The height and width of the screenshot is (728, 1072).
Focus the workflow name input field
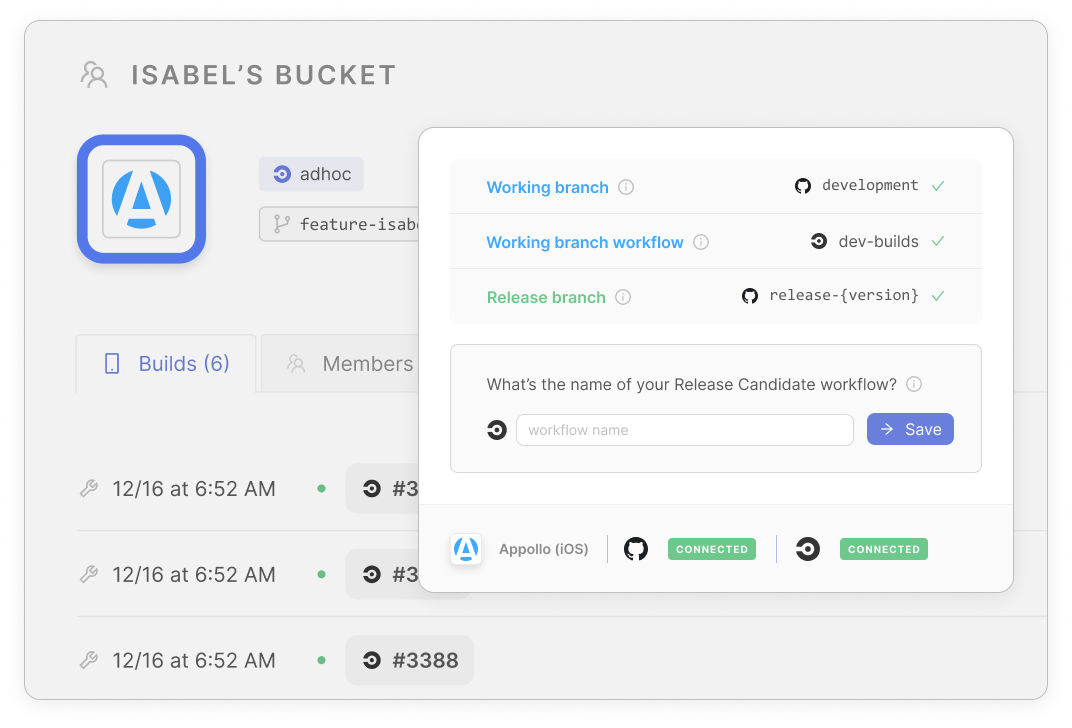684,430
